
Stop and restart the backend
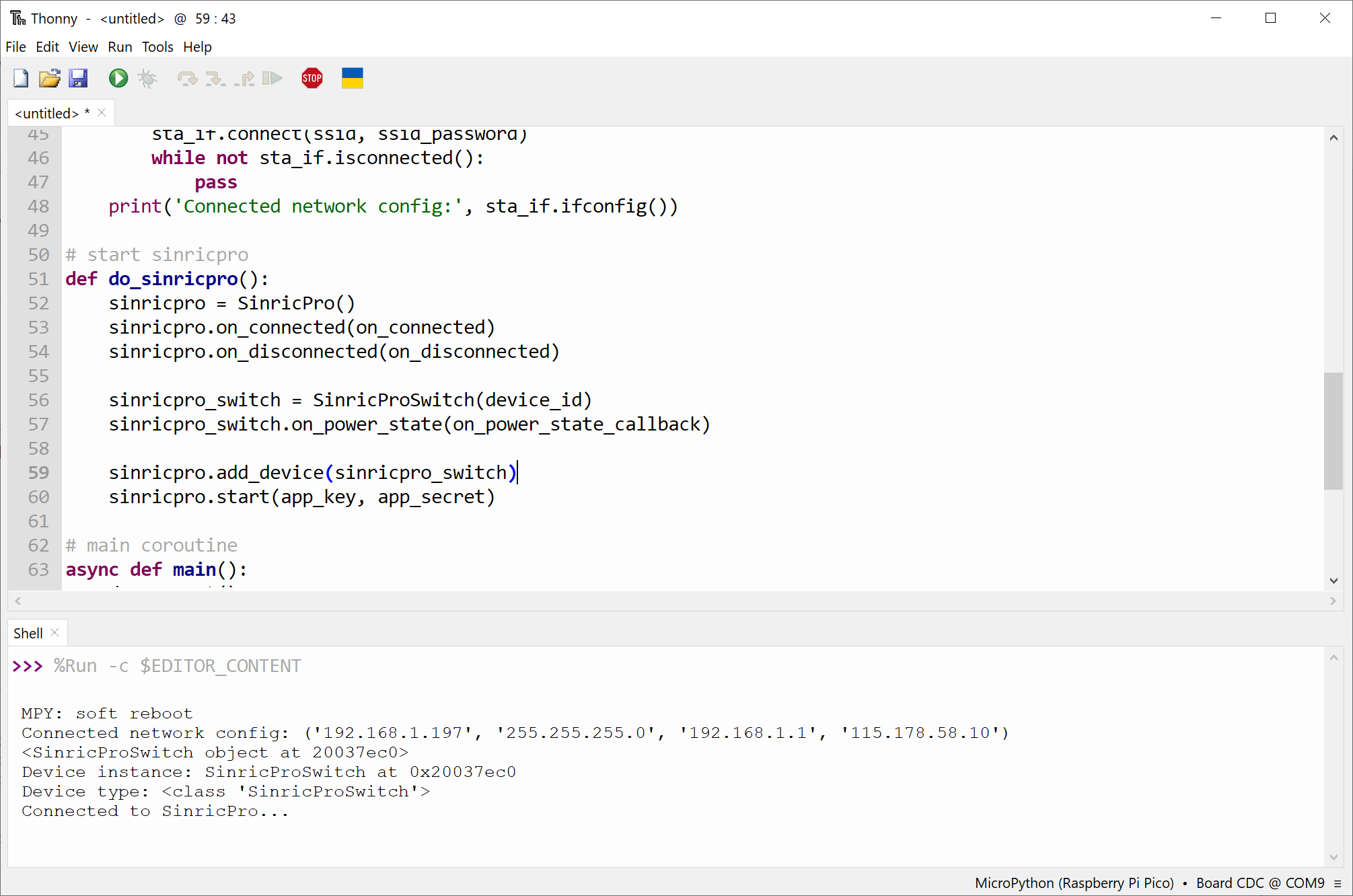[312, 78]
